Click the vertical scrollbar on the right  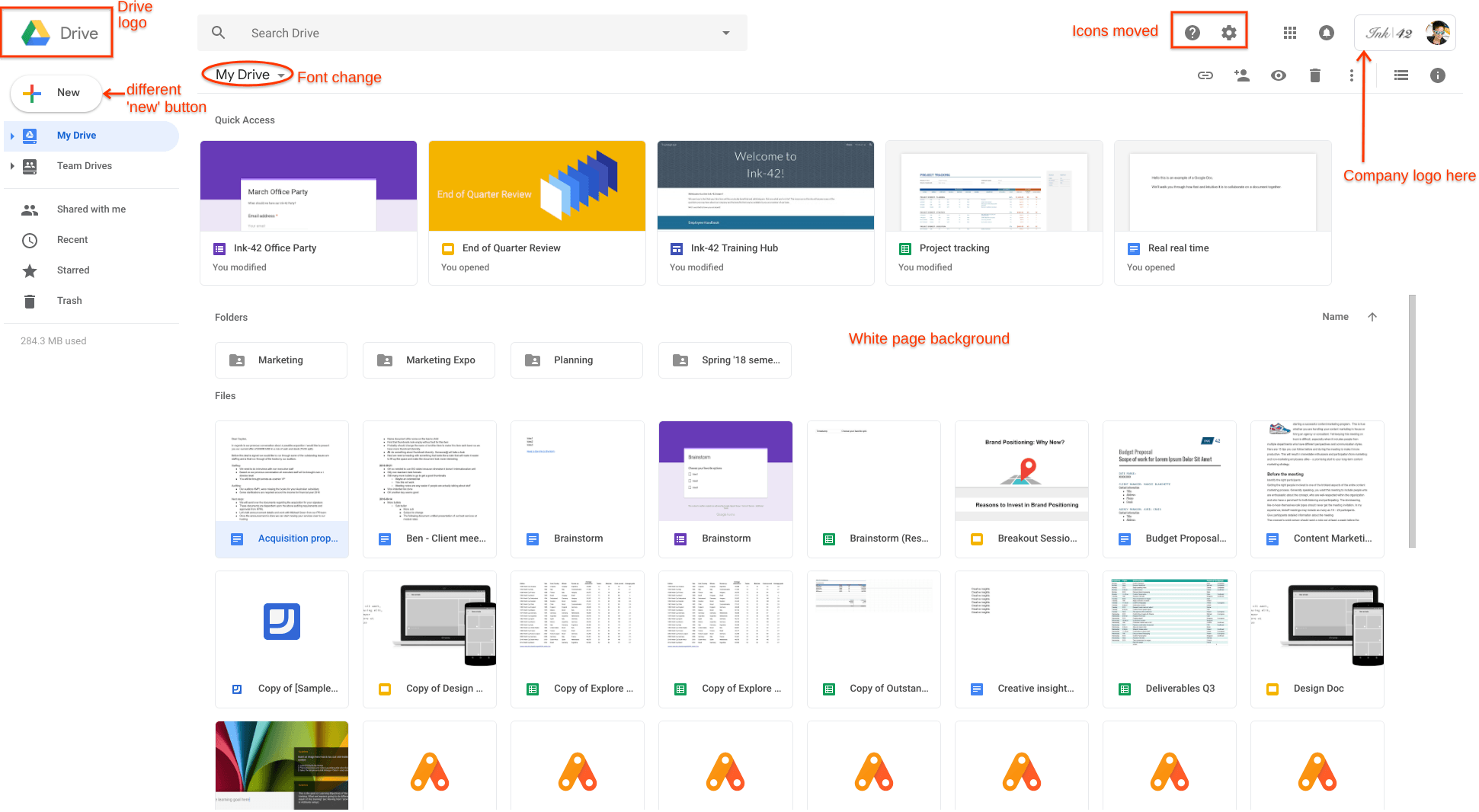click(1412, 421)
